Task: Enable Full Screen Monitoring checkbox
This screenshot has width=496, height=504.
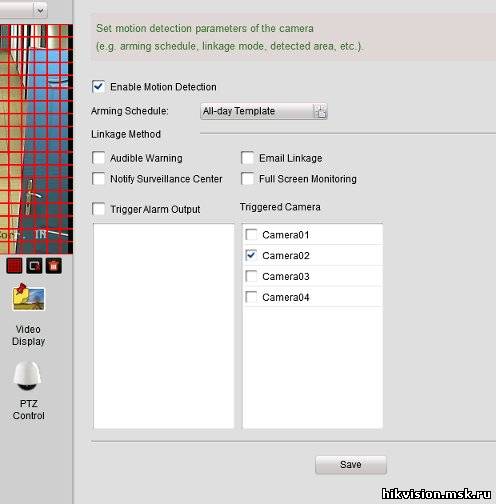Action: coord(248,179)
